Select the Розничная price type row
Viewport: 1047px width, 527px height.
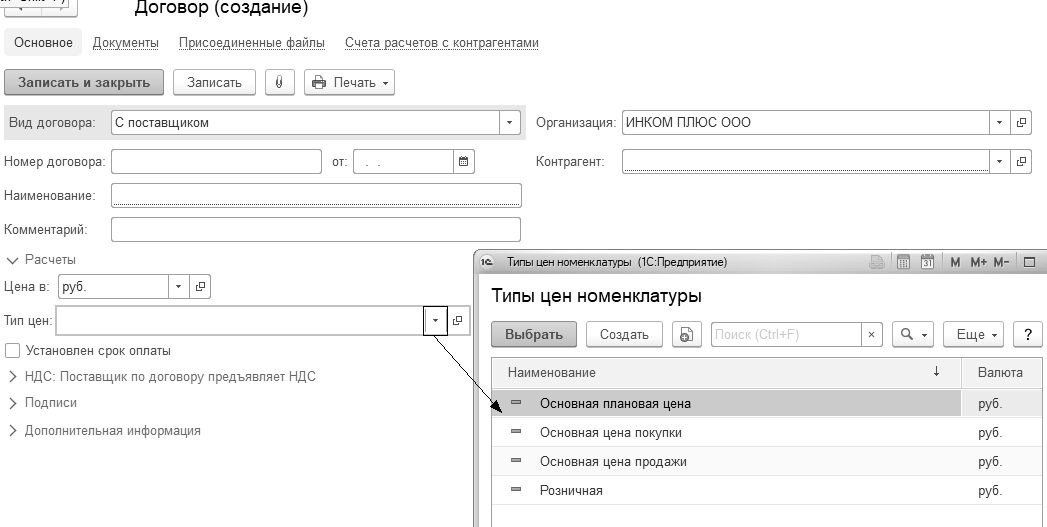pyautogui.click(x=768, y=490)
